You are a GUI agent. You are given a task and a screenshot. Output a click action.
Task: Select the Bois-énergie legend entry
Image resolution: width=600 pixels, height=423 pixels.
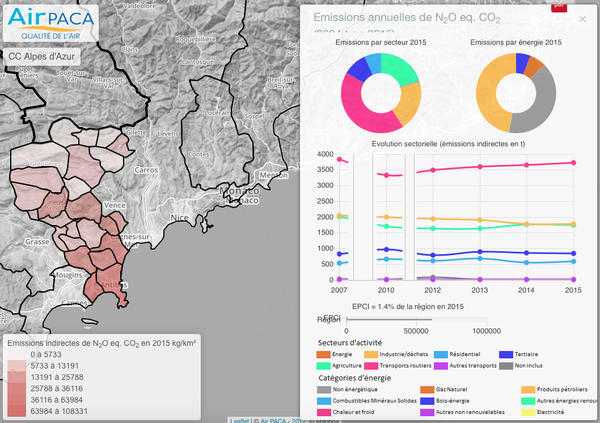[428, 400]
